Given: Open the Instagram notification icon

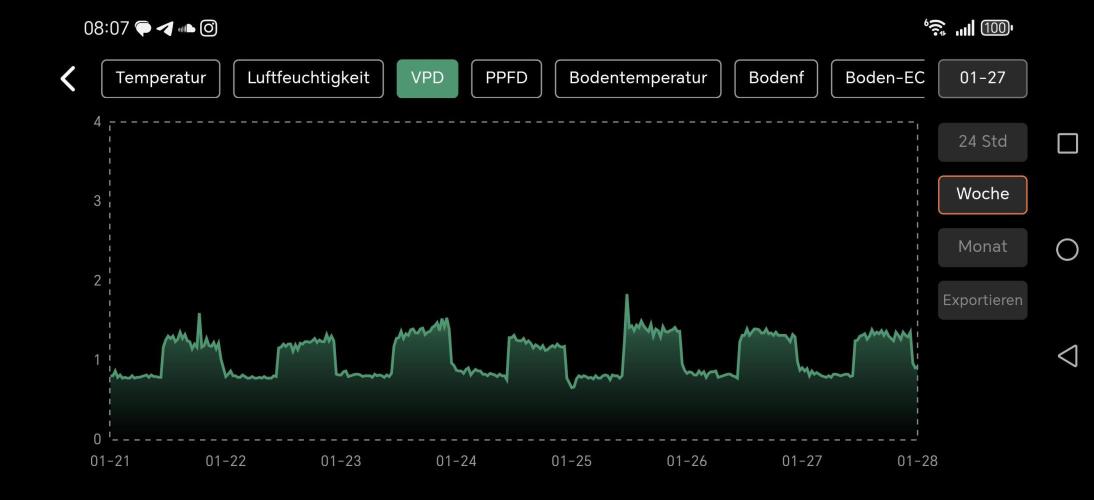Looking at the screenshot, I should 209,28.
